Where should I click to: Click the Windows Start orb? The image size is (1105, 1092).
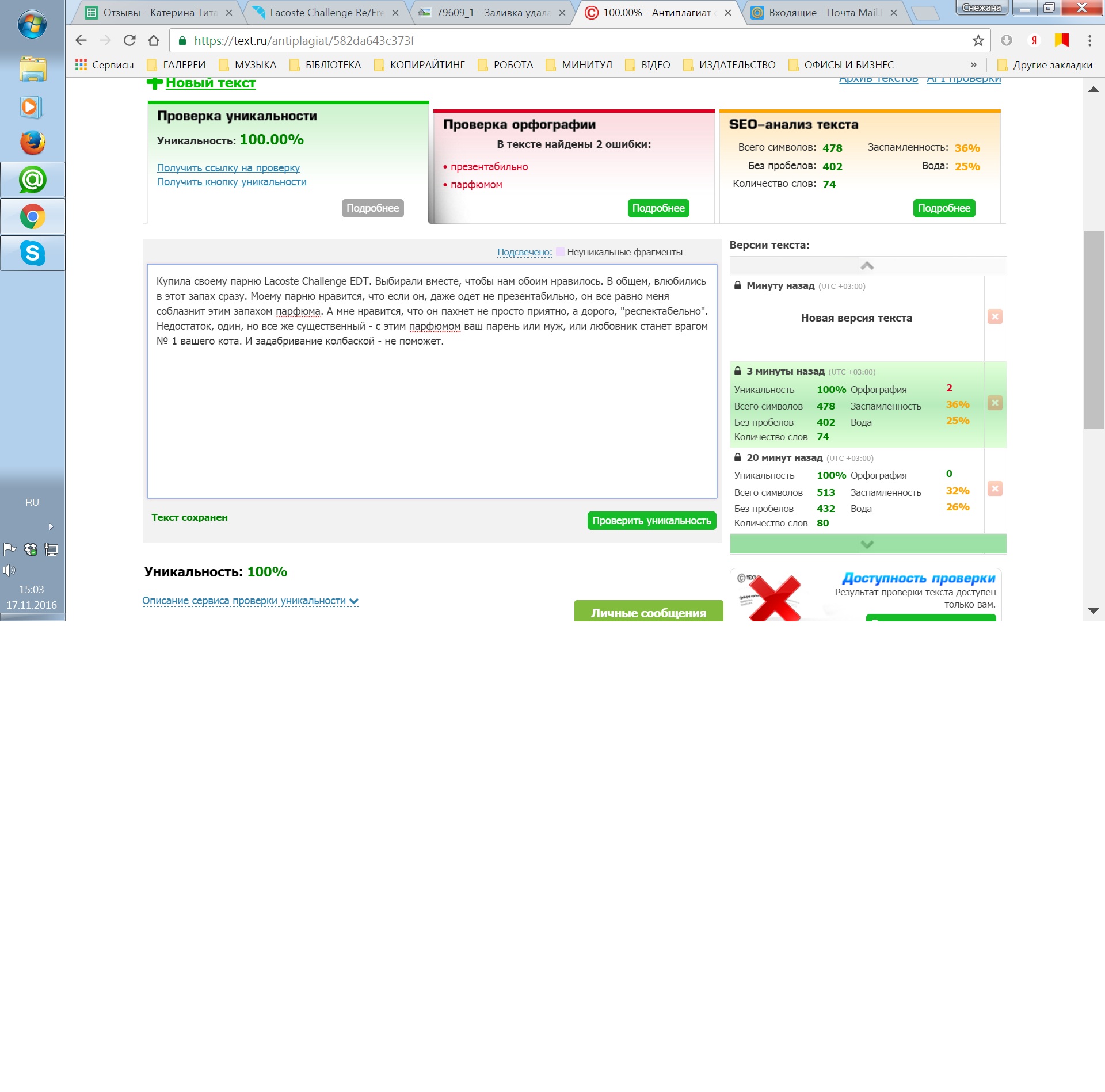32,24
